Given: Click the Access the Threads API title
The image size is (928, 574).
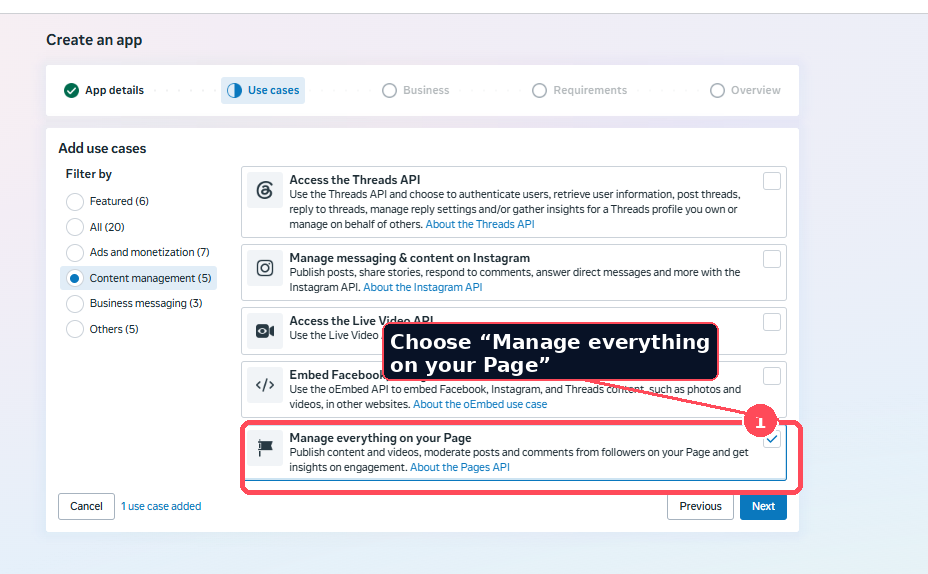Looking at the screenshot, I should pyautogui.click(x=355, y=180).
